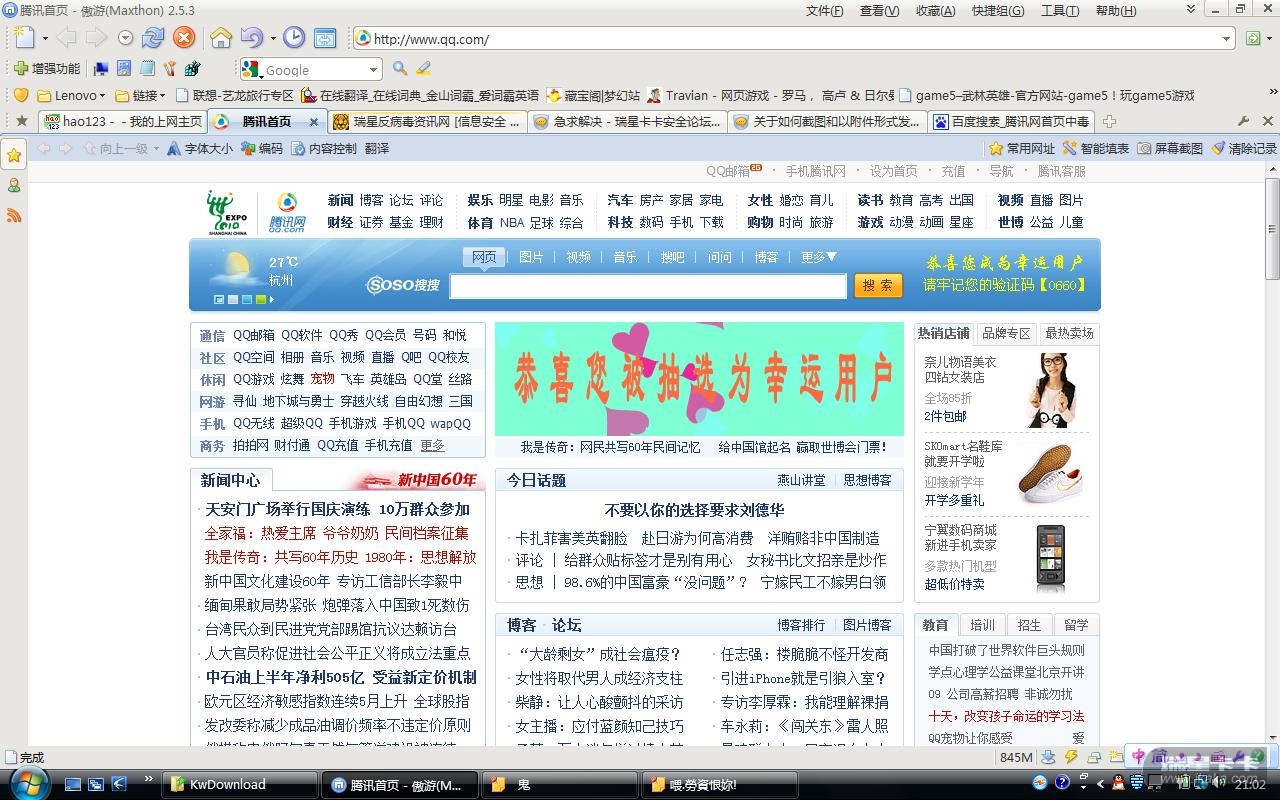
Task: Click the contacts person sidebar icon
Action: click(x=14, y=185)
